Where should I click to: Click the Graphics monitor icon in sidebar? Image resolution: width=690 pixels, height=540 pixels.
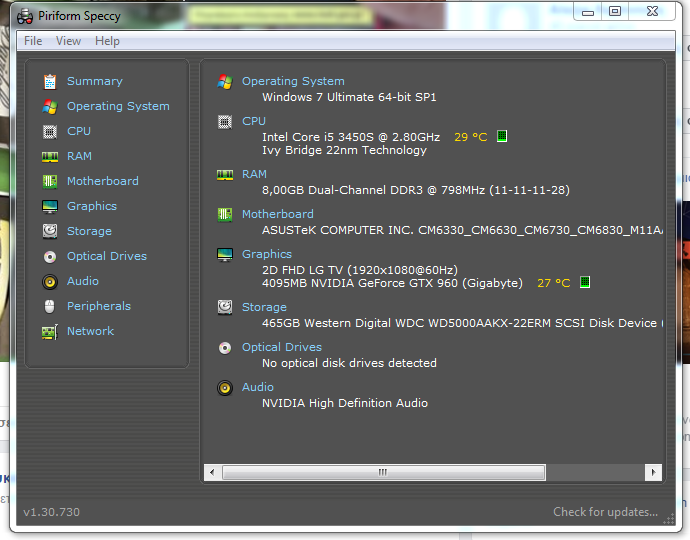pos(50,206)
